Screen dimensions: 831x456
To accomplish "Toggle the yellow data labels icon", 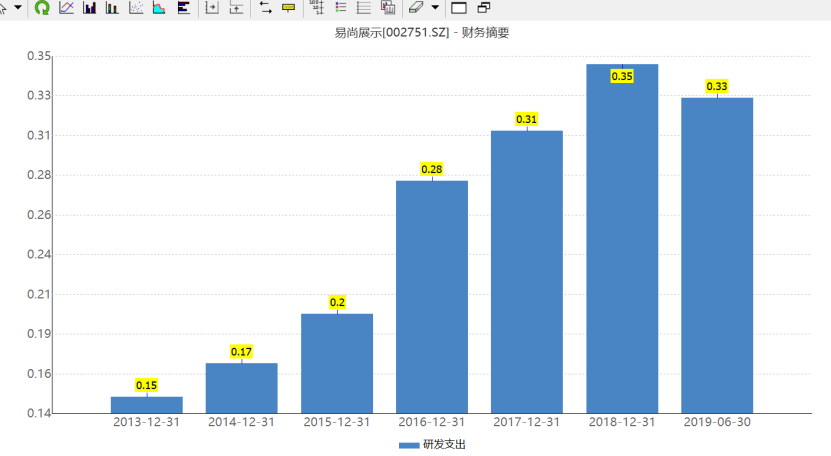I will 288,7.
